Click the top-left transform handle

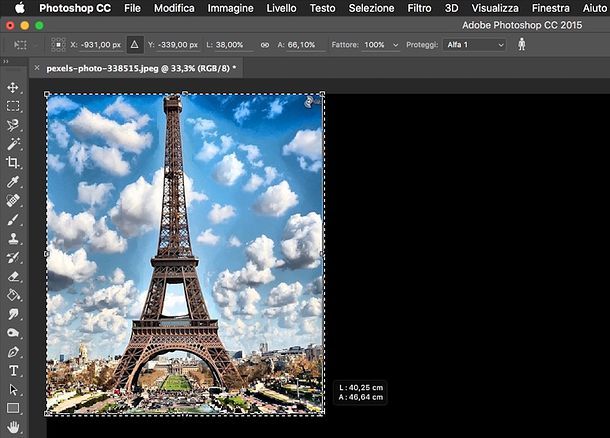47,94
